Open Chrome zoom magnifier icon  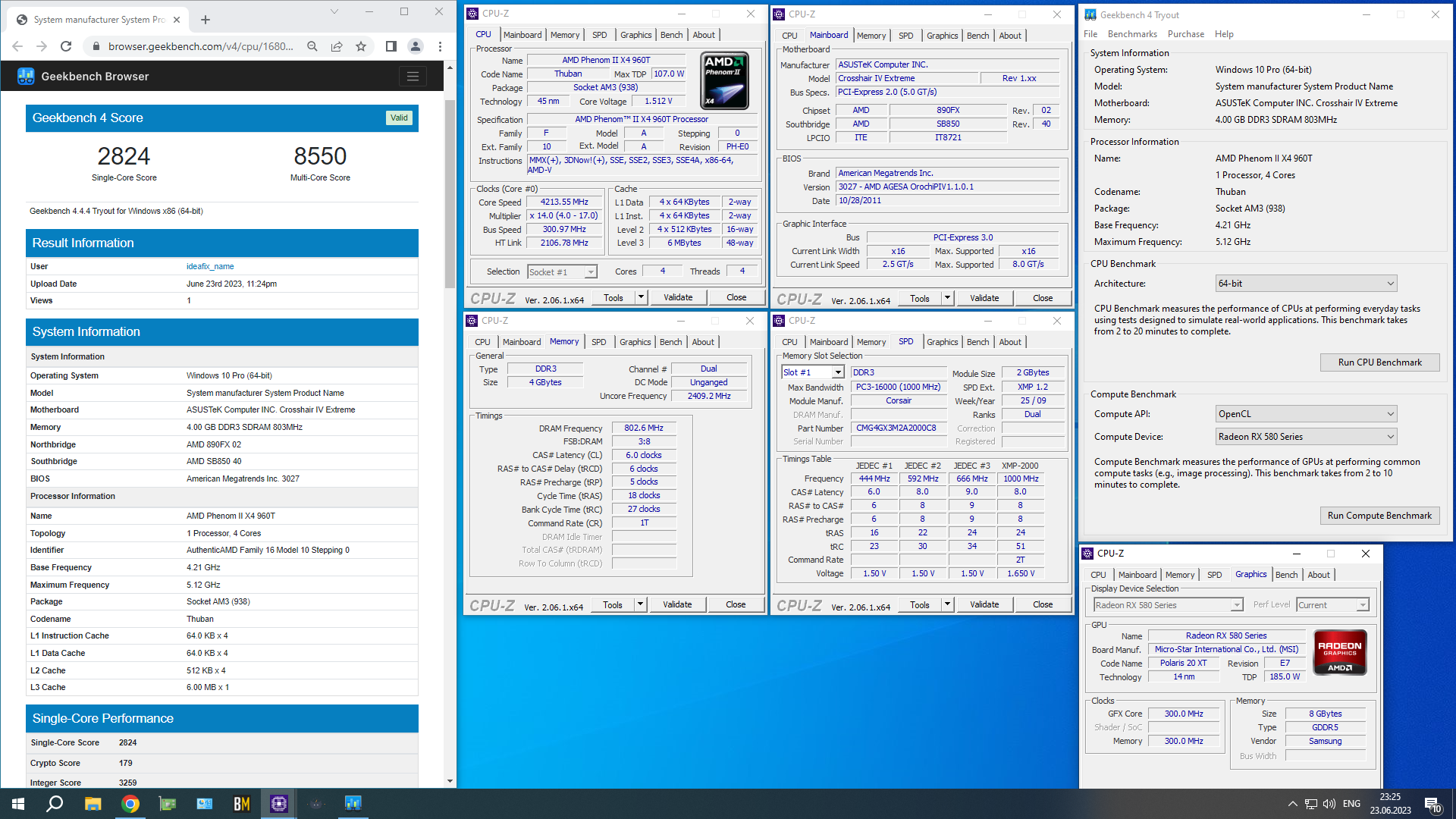click(x=312, y=46)
